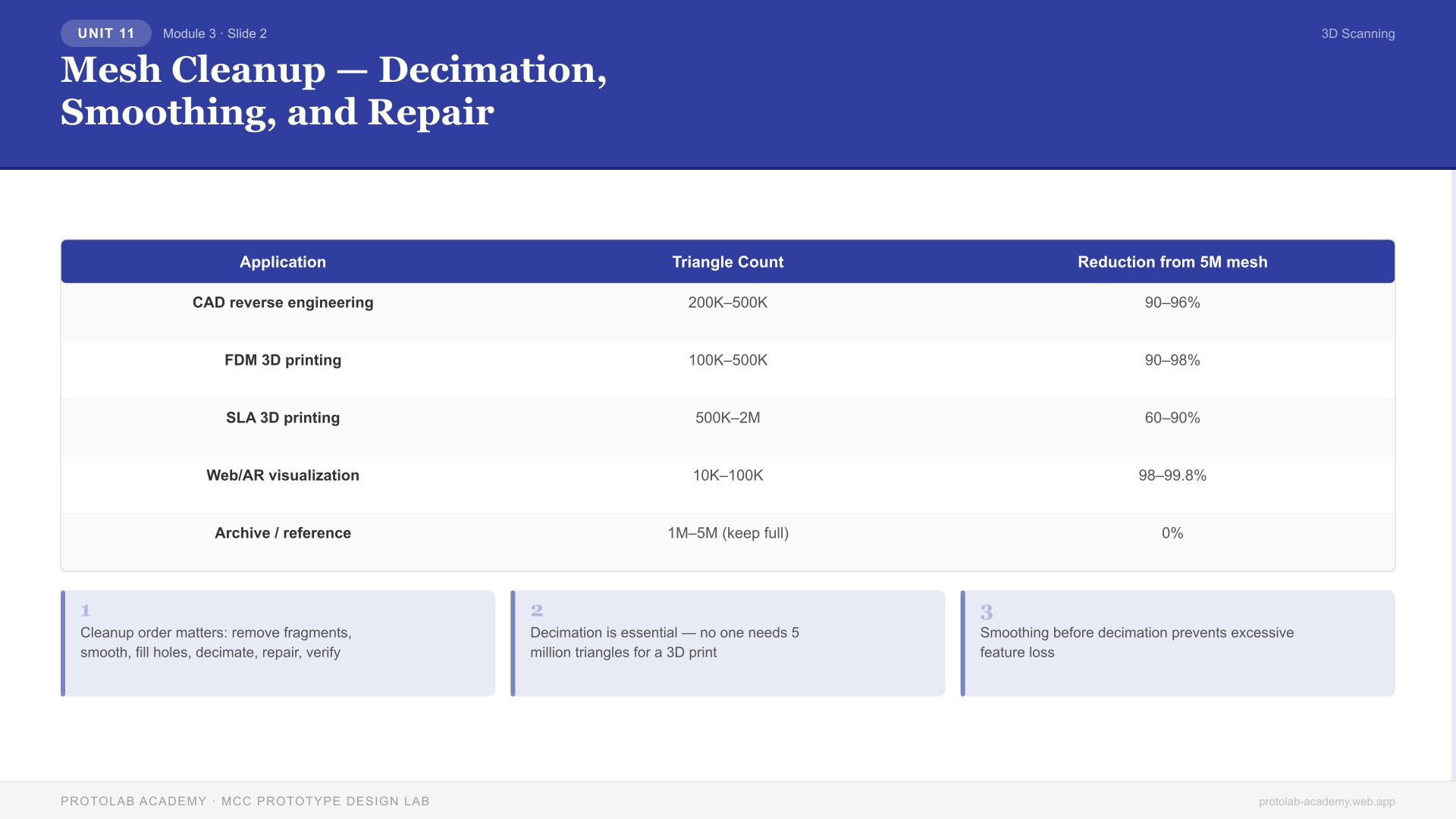This screenshot has height=819, width=1456.
Task: Open the protolab-academy.web.app link
Action: (1326, 802)
